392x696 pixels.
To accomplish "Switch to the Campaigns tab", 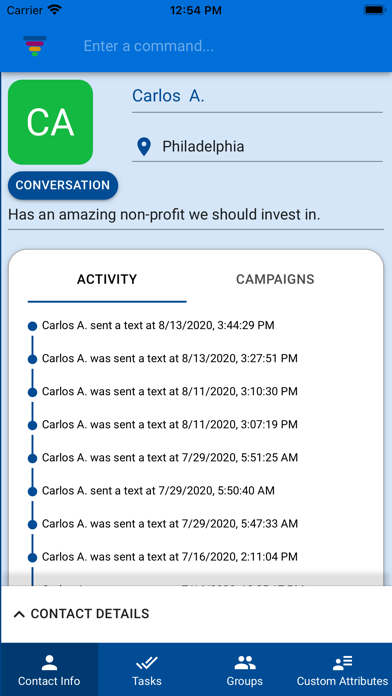I will pyautogui.click(x=275, y=280).
